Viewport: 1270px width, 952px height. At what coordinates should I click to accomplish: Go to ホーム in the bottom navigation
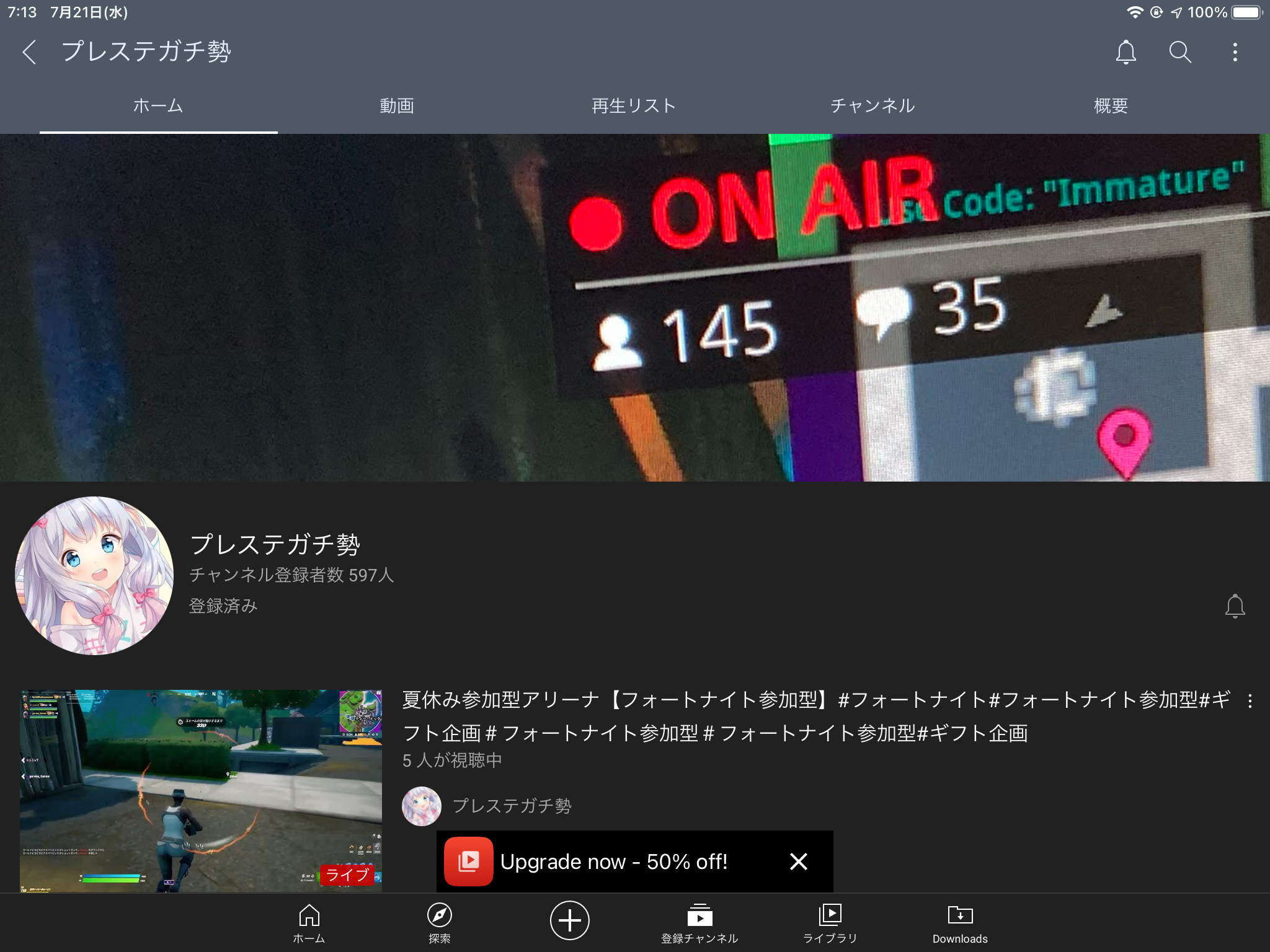309,923
